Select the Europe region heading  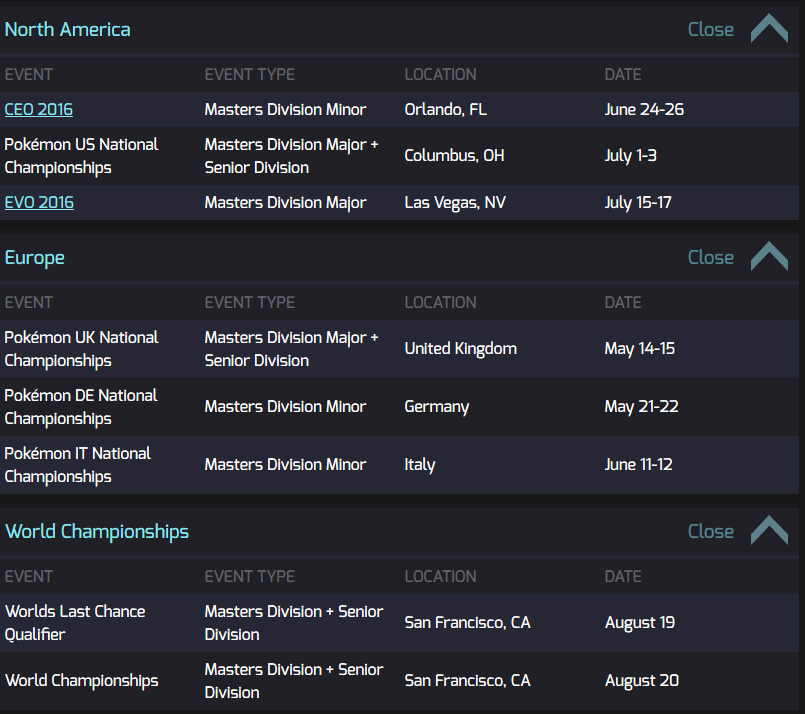pyautogui.click(x=34, y=258)
